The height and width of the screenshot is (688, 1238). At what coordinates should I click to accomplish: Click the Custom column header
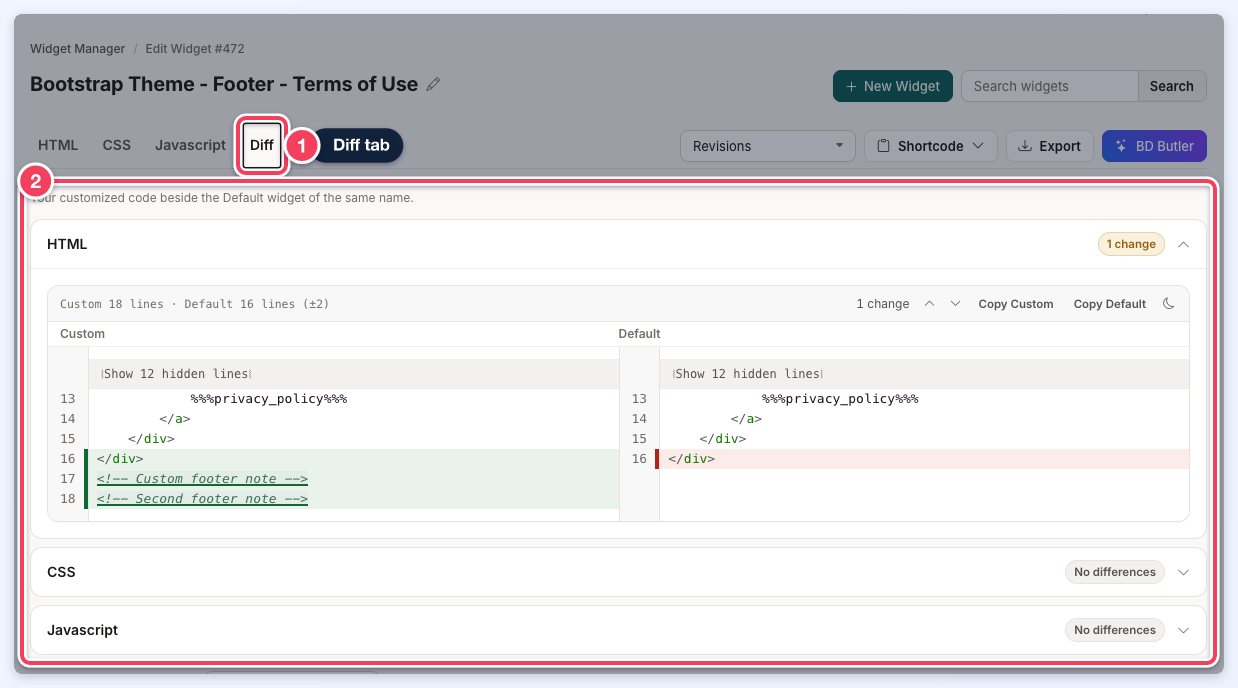click(82, 334)
